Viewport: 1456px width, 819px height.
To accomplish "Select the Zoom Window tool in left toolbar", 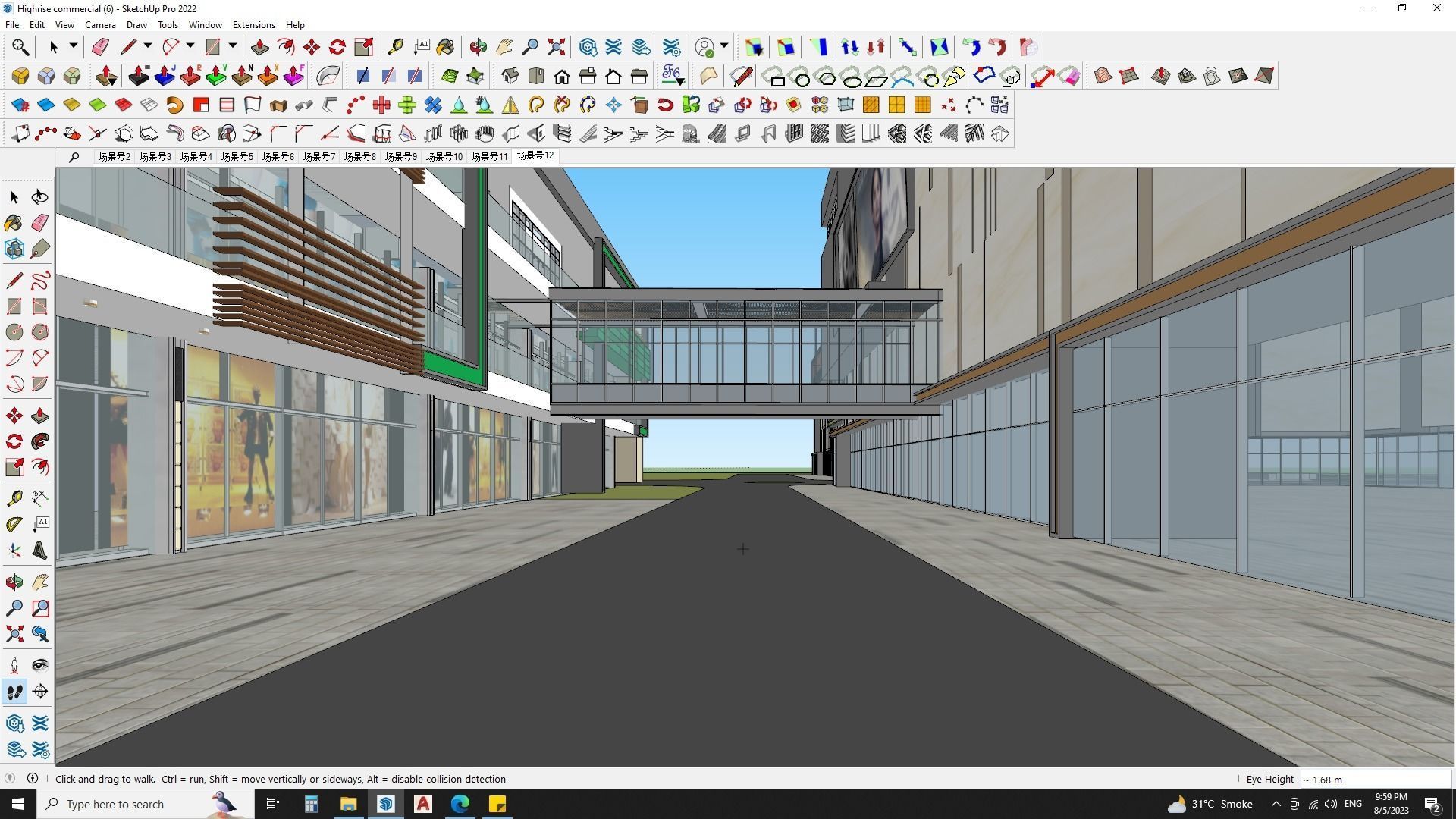I will pos(40,607).
